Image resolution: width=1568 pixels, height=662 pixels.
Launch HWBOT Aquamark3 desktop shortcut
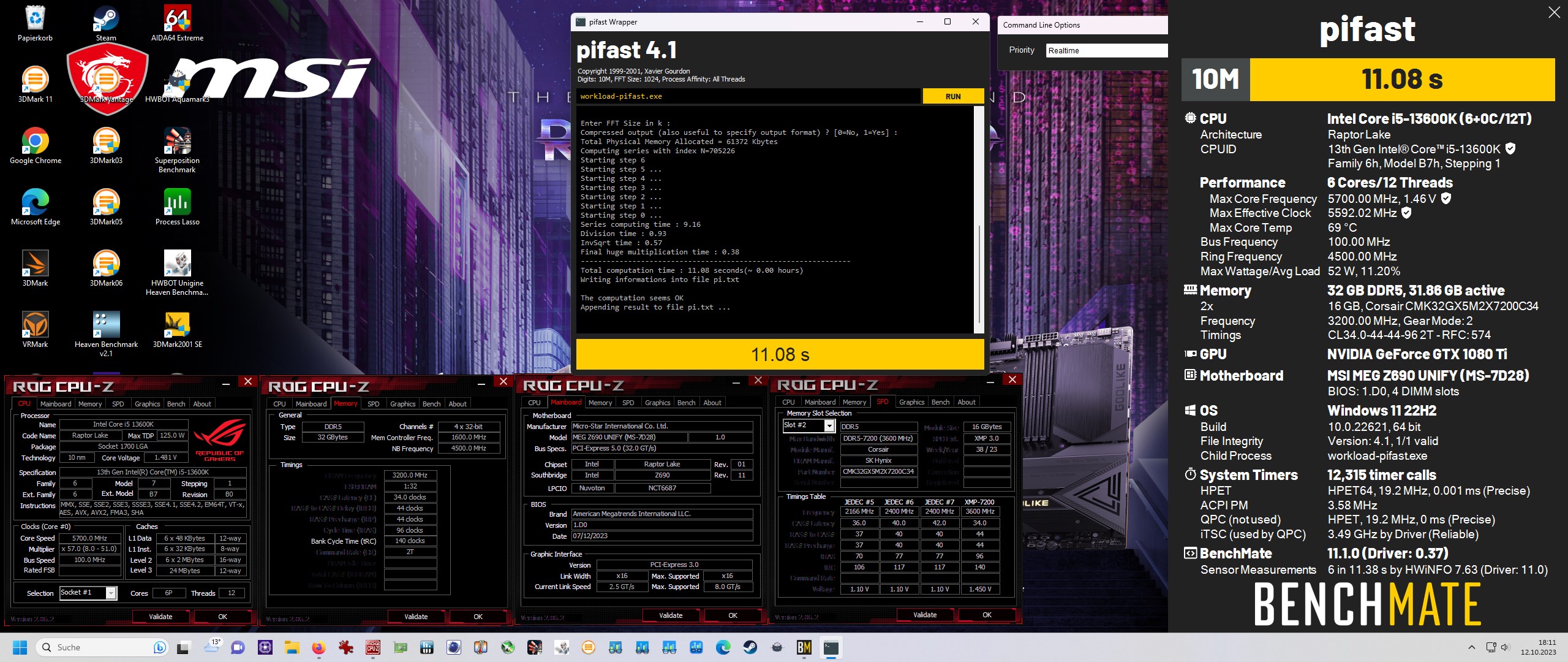[177, 85]
